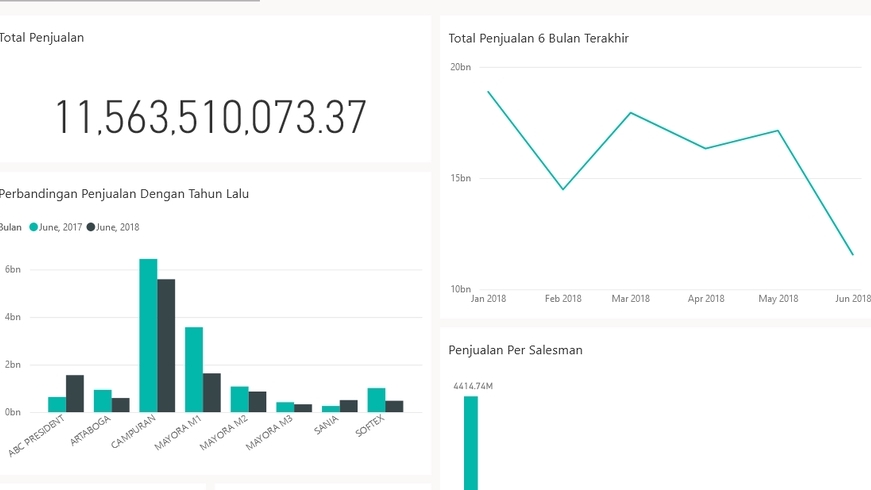Click the SANIA axis label
The height and width of the screenshot is (490, 871).
326,426
